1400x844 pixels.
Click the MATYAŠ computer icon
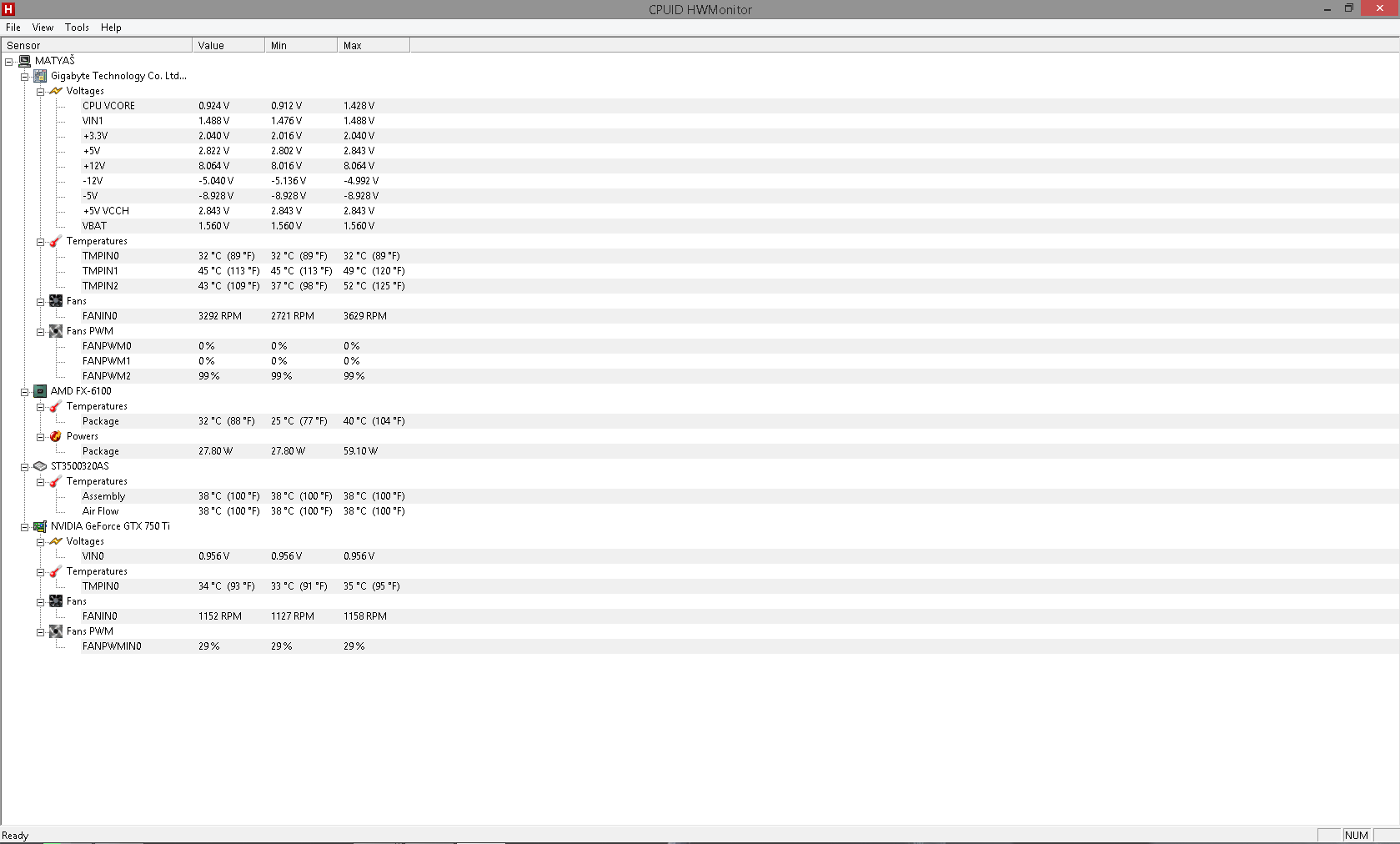pyautogui.click(x=25, y=61)
